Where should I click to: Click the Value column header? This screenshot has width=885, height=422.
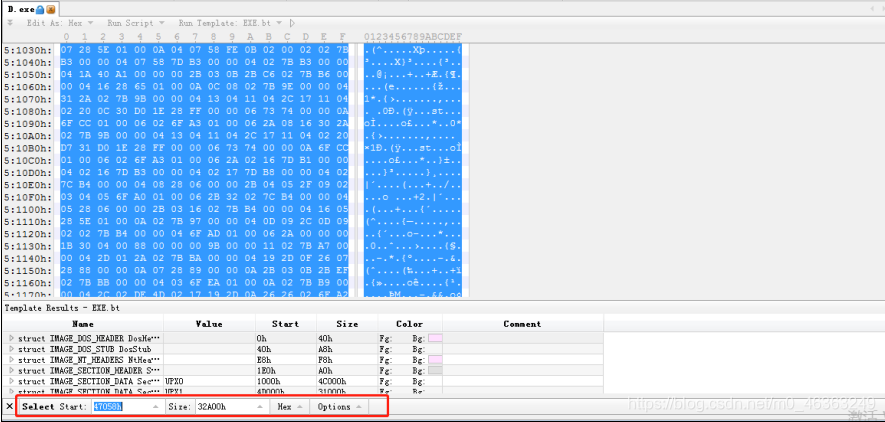pos(209,324)
